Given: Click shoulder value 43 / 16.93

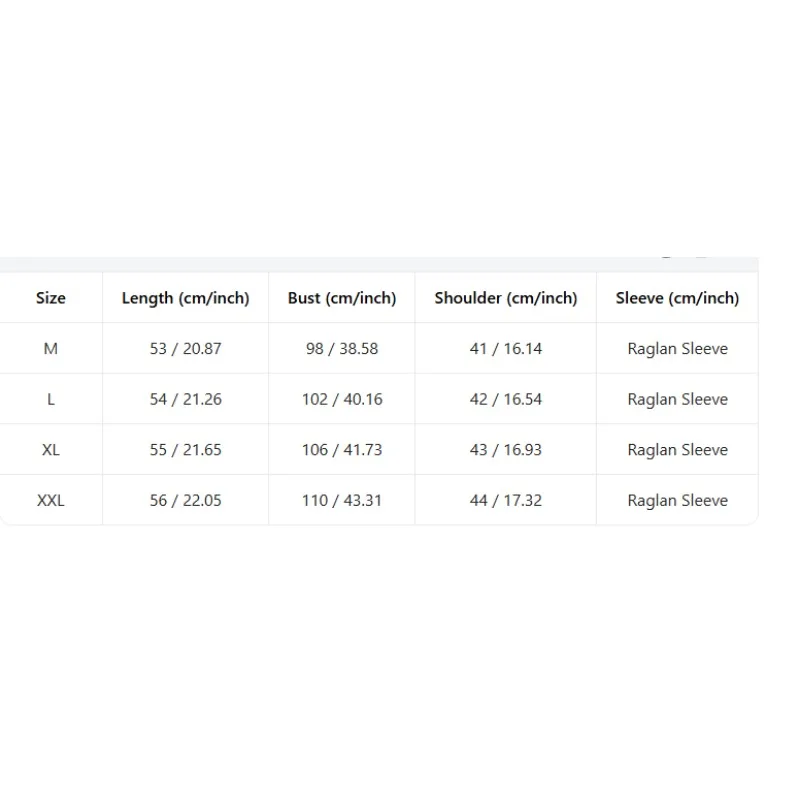Looking at the screenshot, I should point(506,449).
